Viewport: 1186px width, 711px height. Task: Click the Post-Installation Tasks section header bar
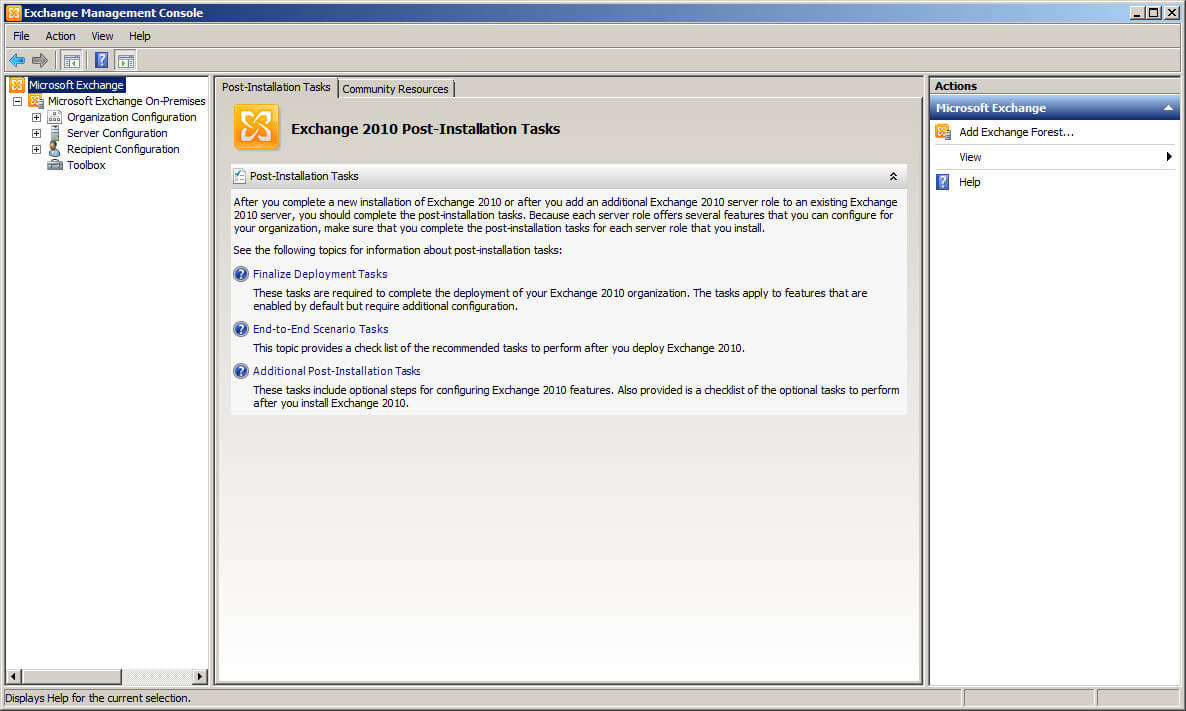click(x=569, y=176)
